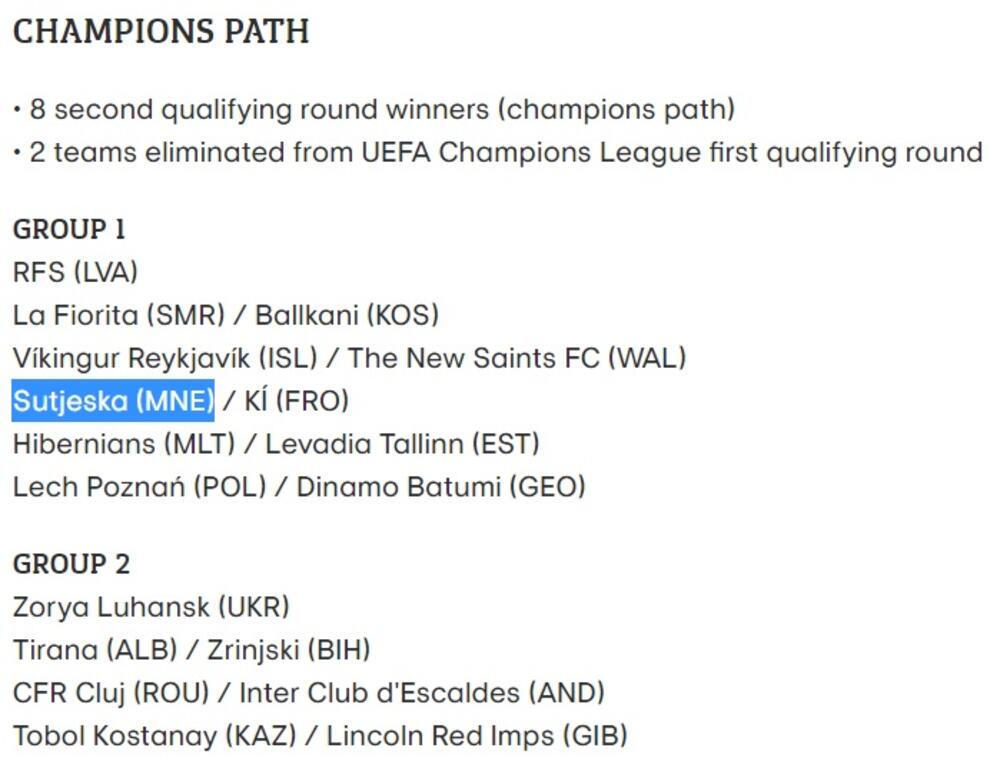Click Lech Poznań (POL) team name

click(139, 487)
